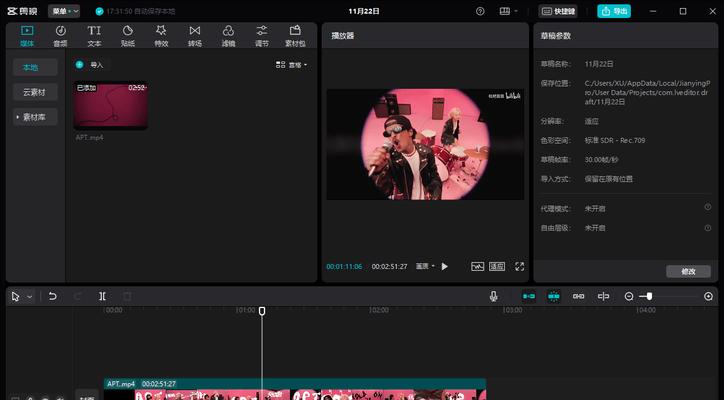
Task: Select the APT.mp4 media thumbnail
Action: click(x=111, y=106)
